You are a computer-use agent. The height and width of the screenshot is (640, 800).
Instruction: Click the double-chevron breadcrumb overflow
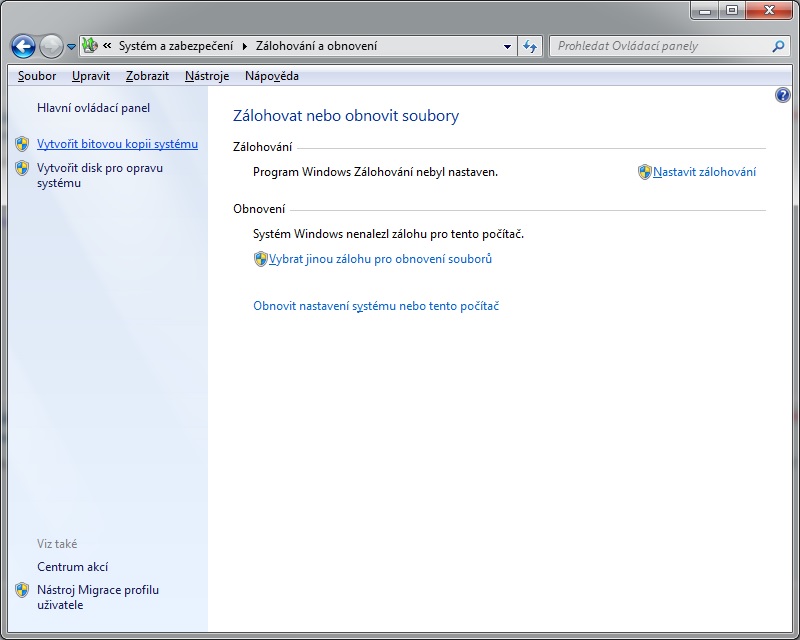tap(107, 46)
